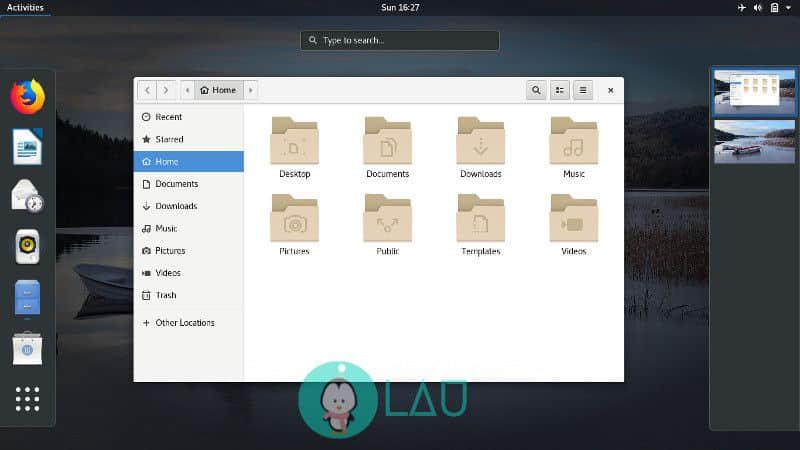Toggle list/grid view in Files toolbar
800x450 pixels.
pos(560,90)
